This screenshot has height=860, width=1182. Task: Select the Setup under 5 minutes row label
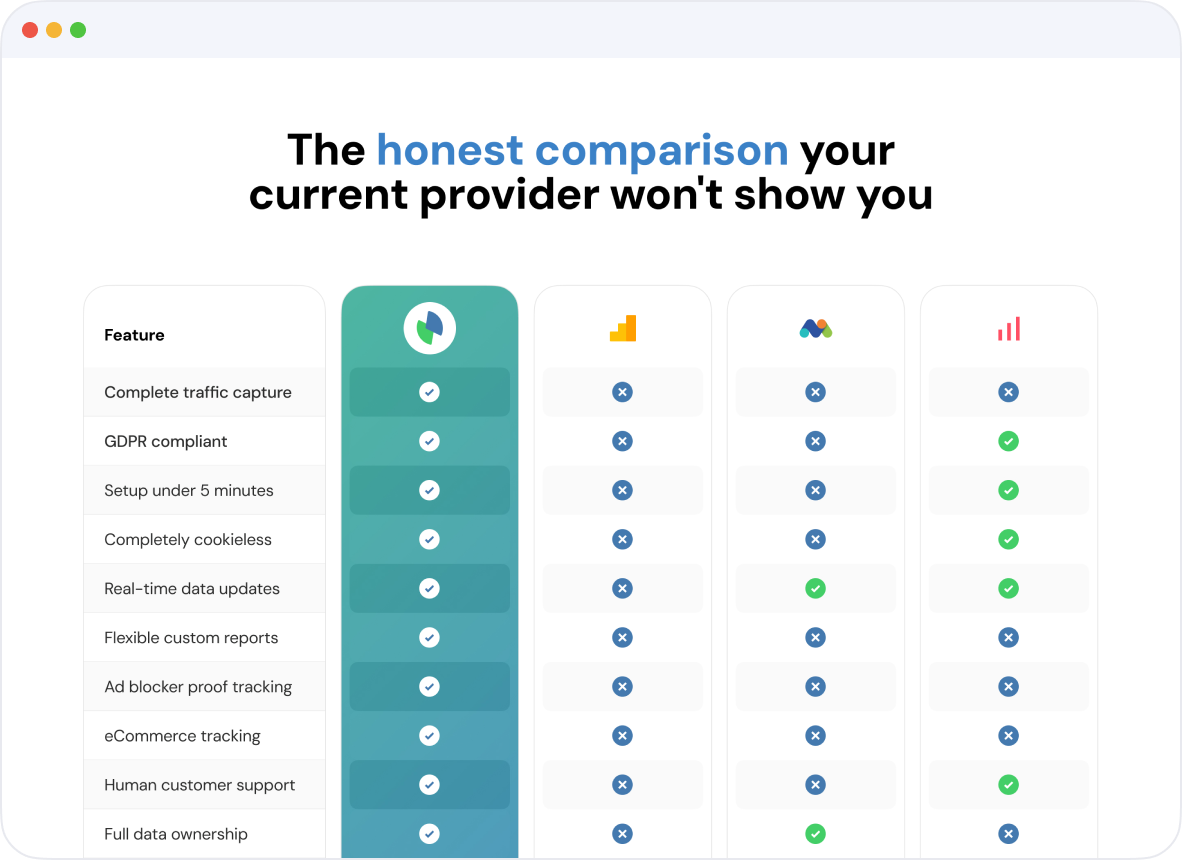(x=188, y=491)
